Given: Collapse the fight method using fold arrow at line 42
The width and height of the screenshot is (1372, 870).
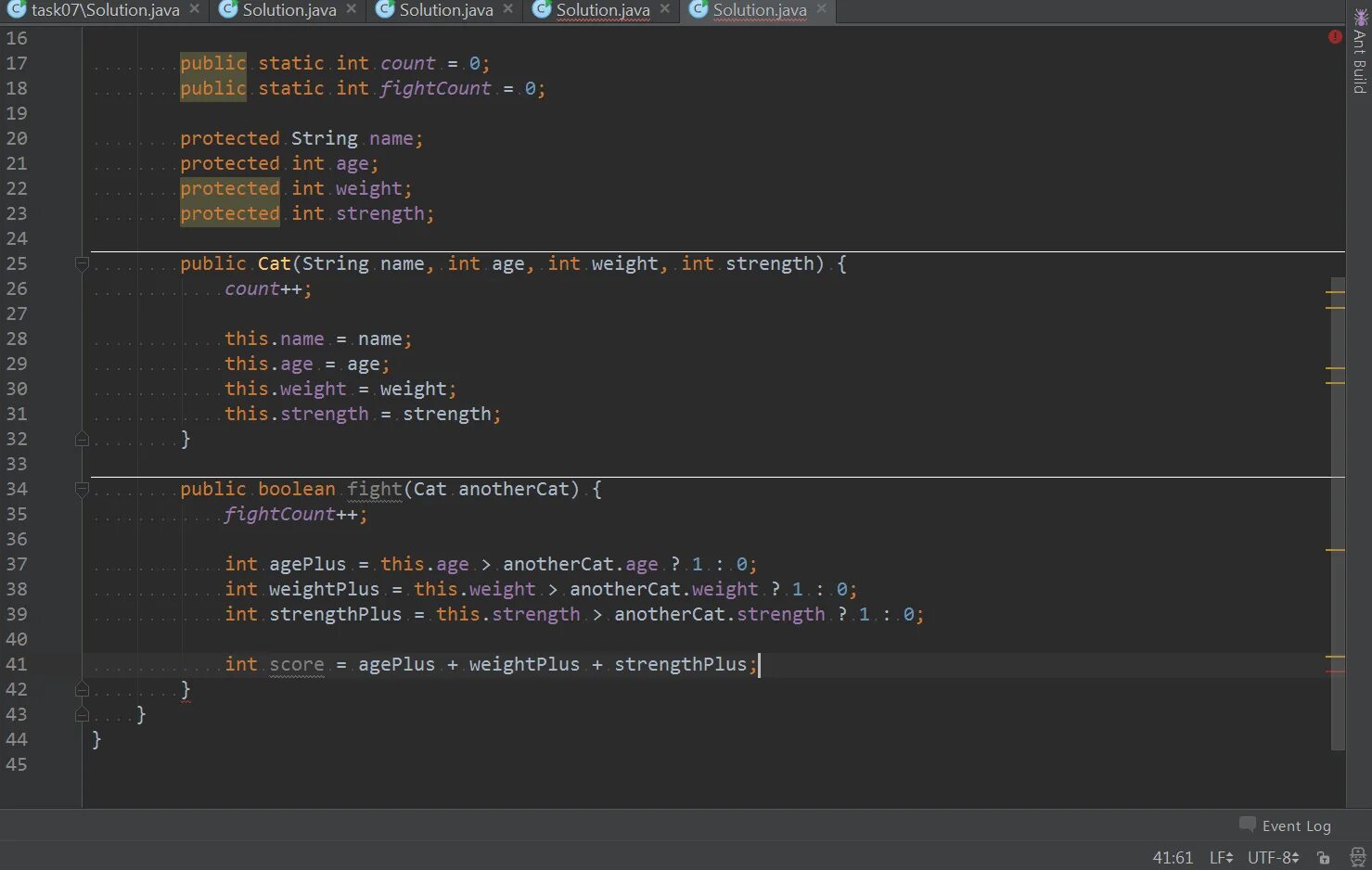Looking at the screenshot, I should tap(82, 689).
